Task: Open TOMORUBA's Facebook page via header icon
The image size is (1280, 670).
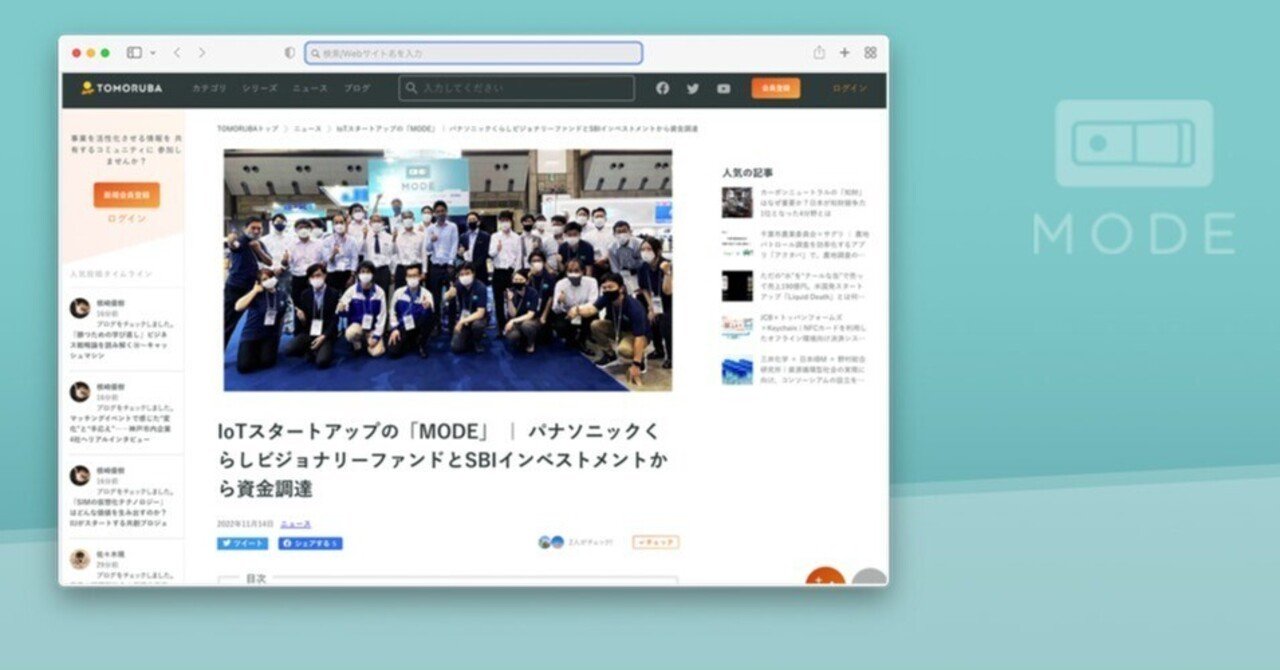Action: [663, 88]
